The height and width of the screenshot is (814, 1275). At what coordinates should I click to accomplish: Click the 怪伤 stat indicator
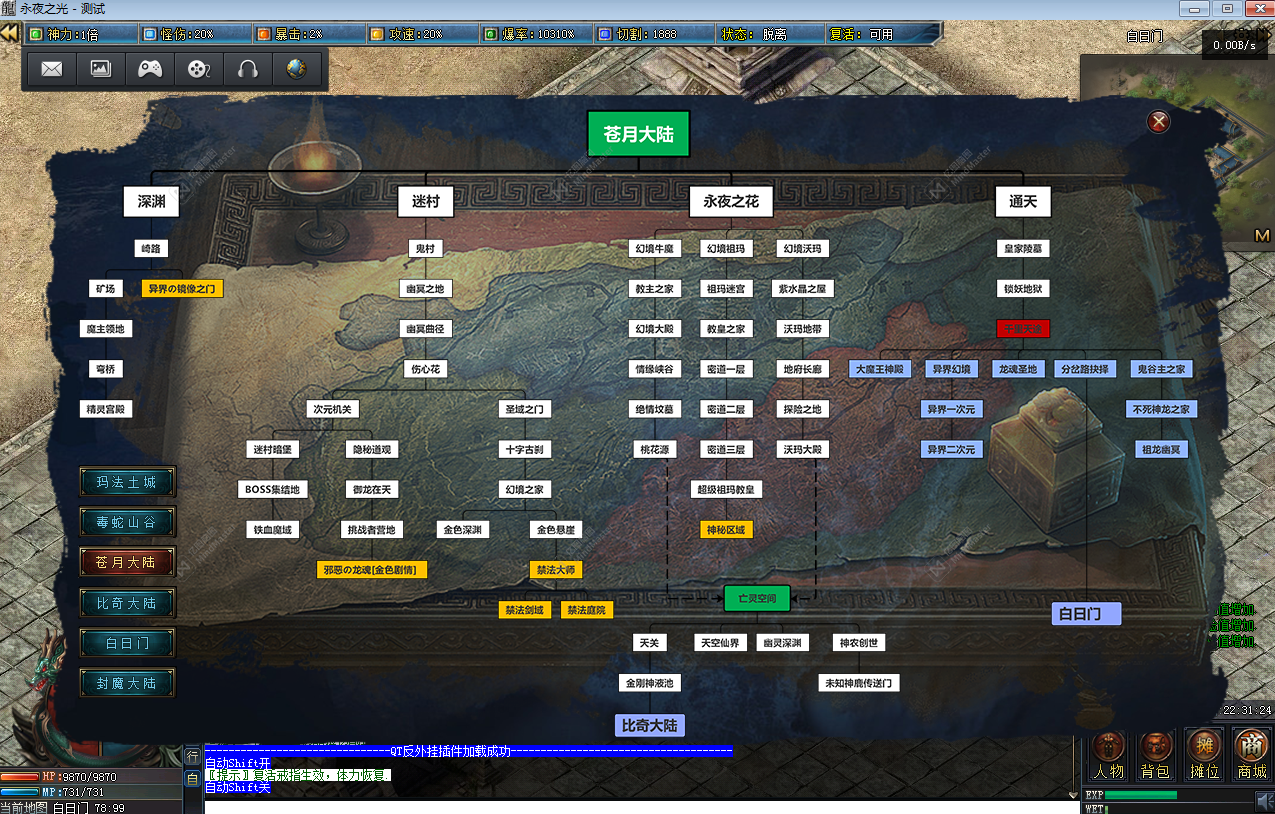195,34
